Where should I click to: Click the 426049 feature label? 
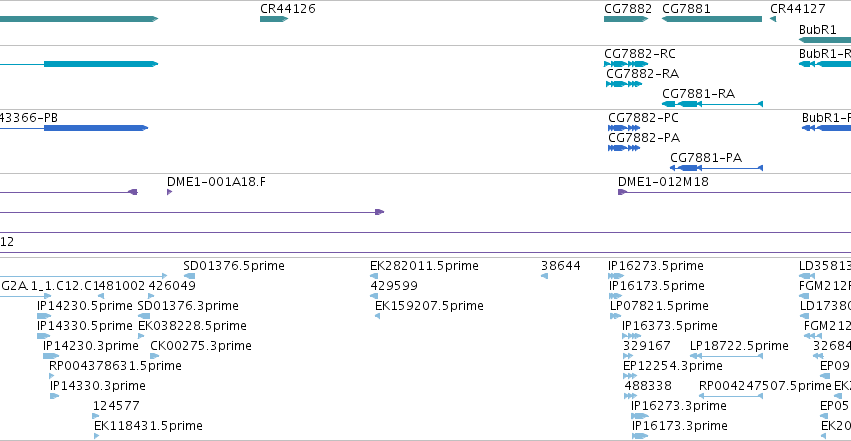pos(172,286)
